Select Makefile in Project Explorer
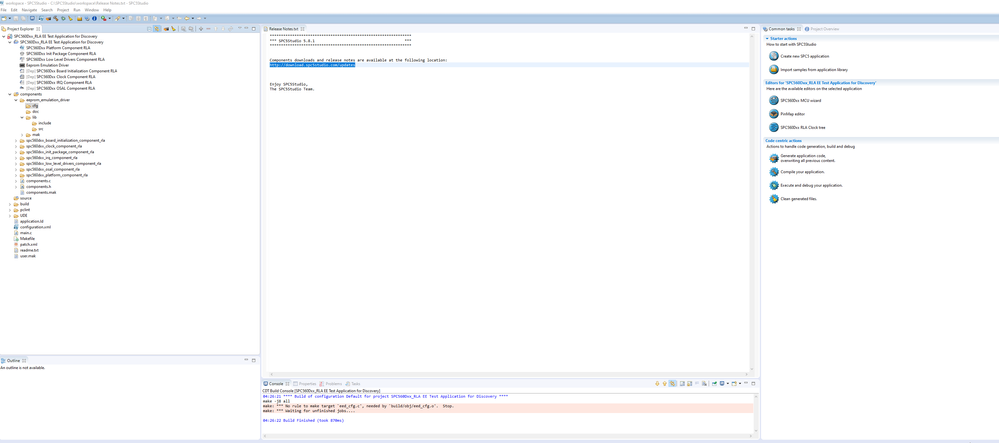This screenshot has height=443, width=999. coord(27,238)
